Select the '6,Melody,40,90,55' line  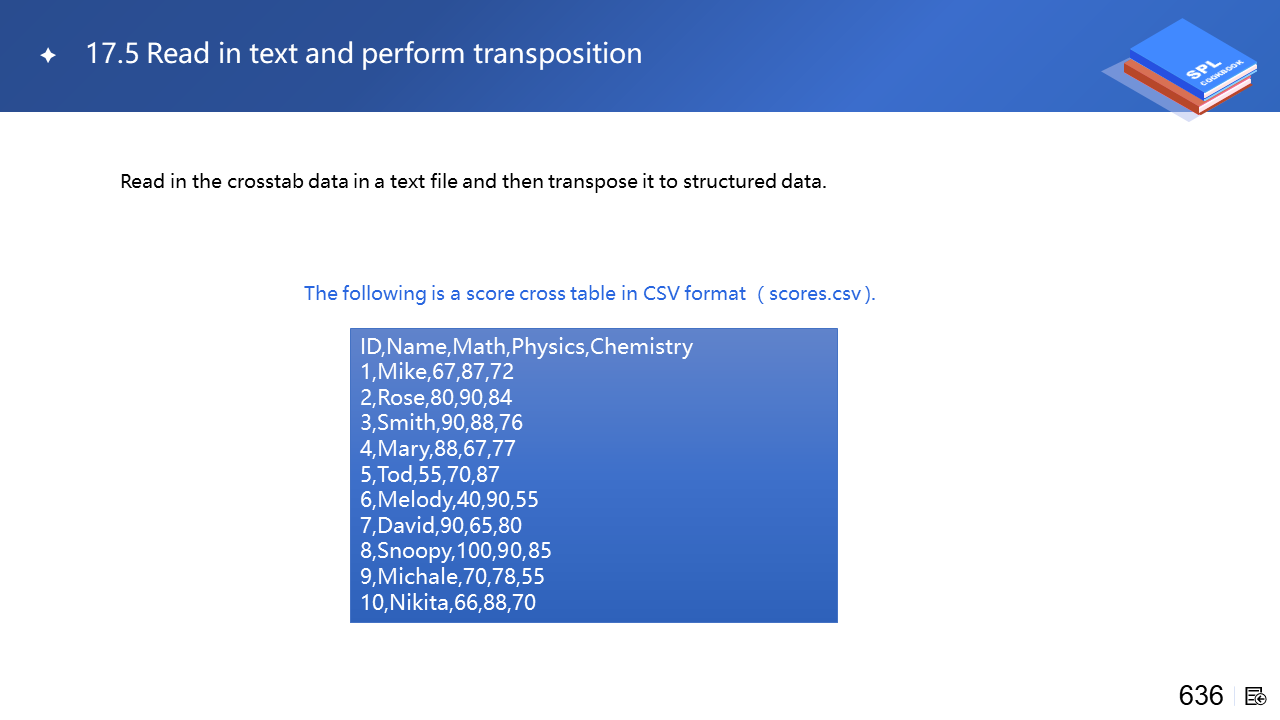[x=449, y=500]
